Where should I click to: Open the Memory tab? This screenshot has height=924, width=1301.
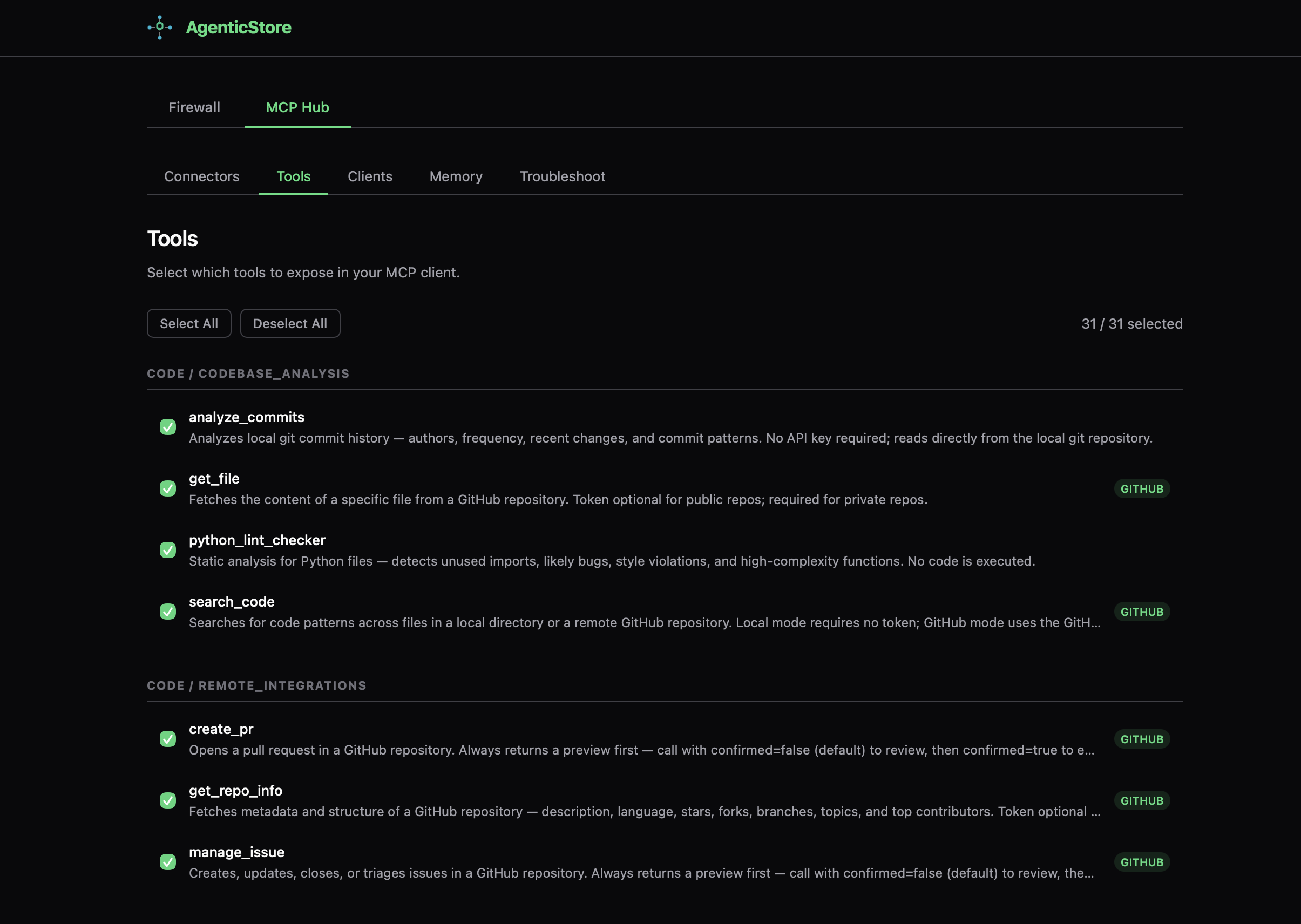(456, 176)
